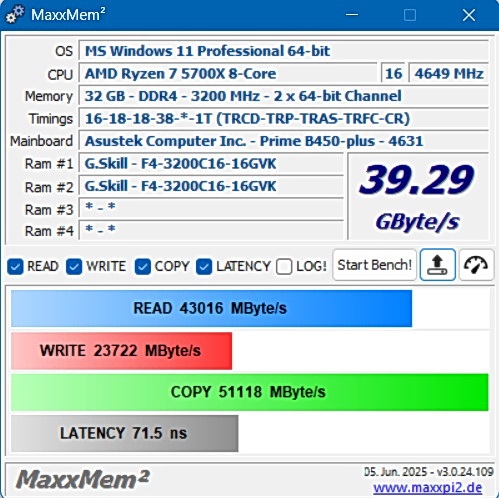The height and width of the screenshot is (498, 499).
Task: Open the speedometer gauge icon button
Action: [476, 265]
